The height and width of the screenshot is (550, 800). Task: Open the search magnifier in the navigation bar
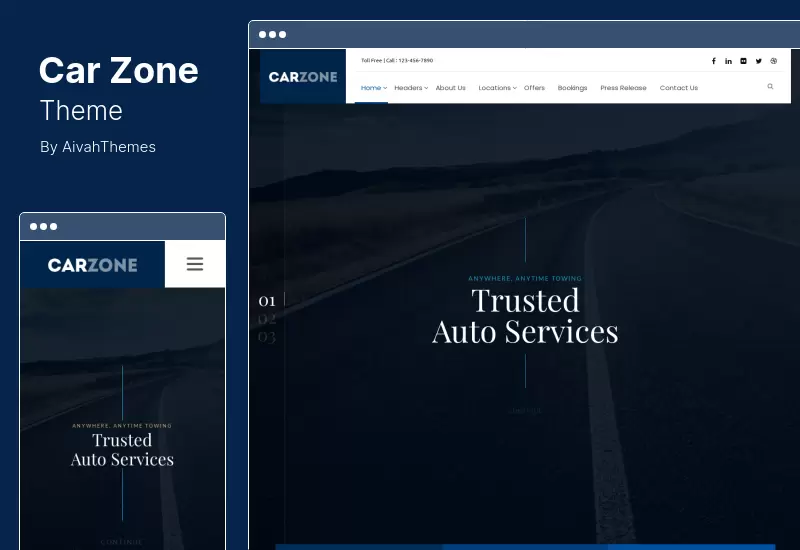[770, 87]
